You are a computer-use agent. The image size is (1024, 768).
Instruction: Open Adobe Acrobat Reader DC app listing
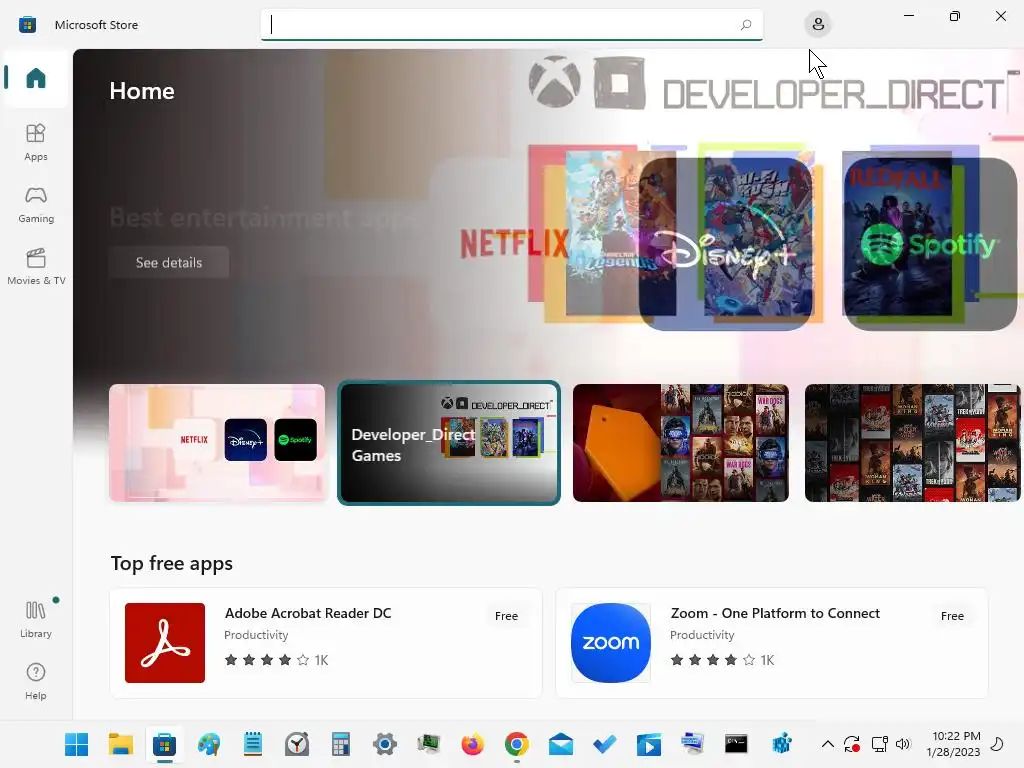[326, 643]
